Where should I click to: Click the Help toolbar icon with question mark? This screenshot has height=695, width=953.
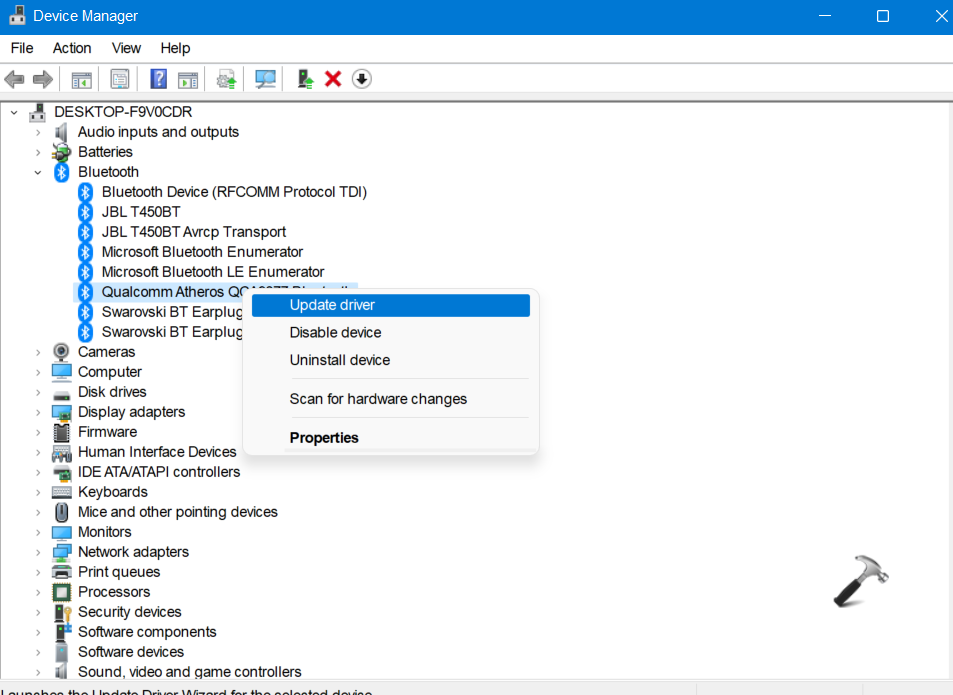click(158, 79)
